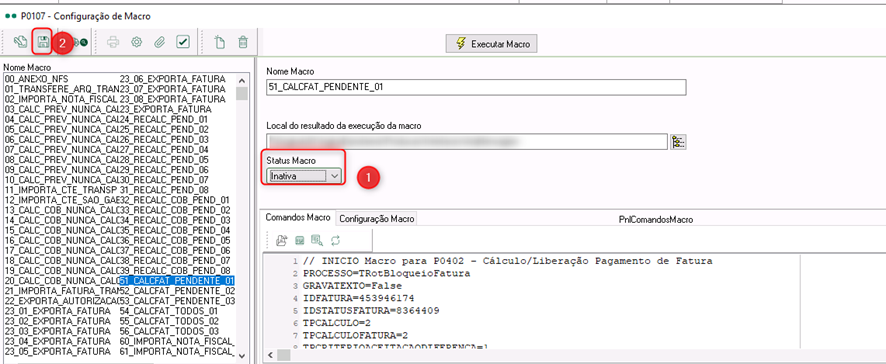Create new macro with the new document icon

(x=220, y=42)
